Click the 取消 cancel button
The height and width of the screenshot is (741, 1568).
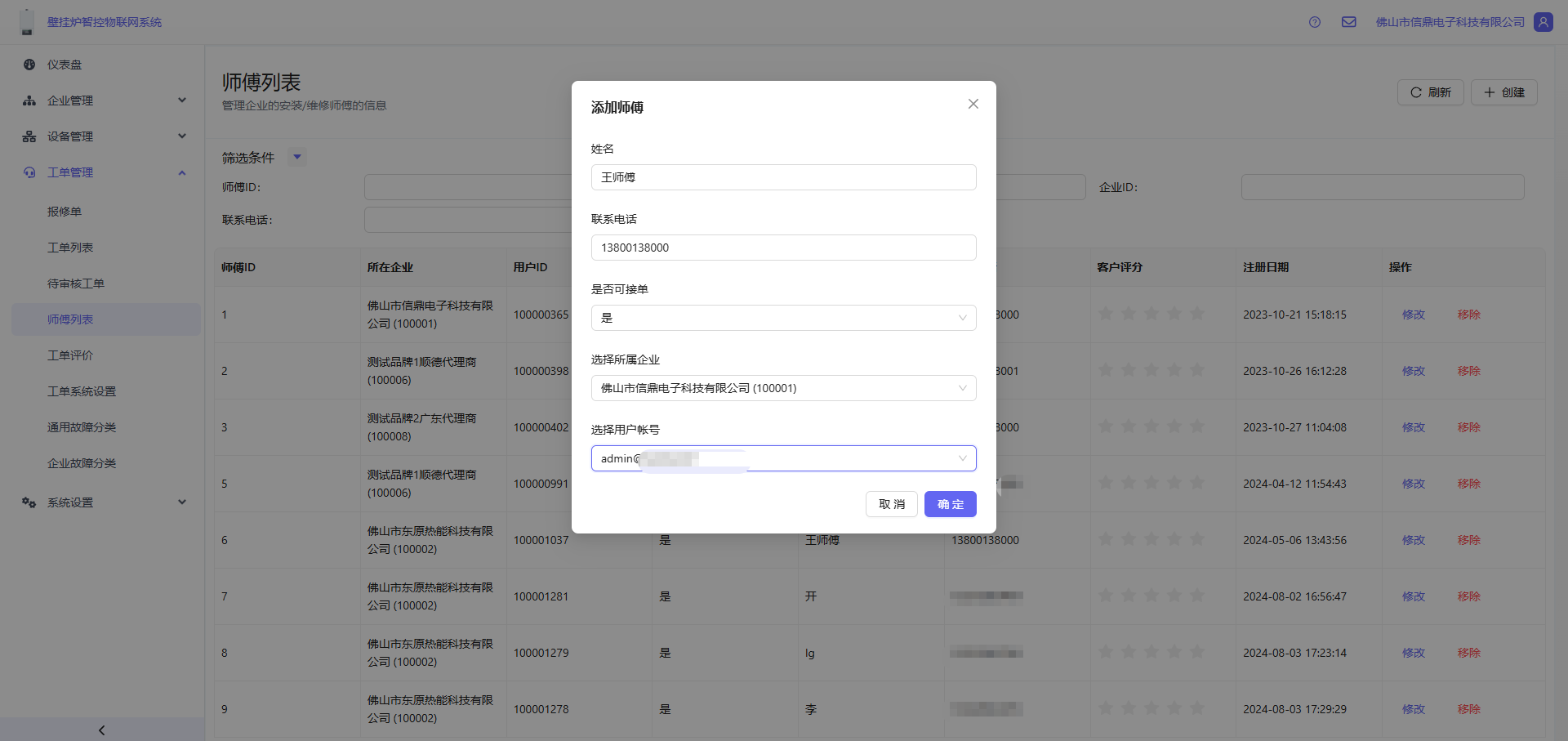pyautogui.click(x=891, y=504)
